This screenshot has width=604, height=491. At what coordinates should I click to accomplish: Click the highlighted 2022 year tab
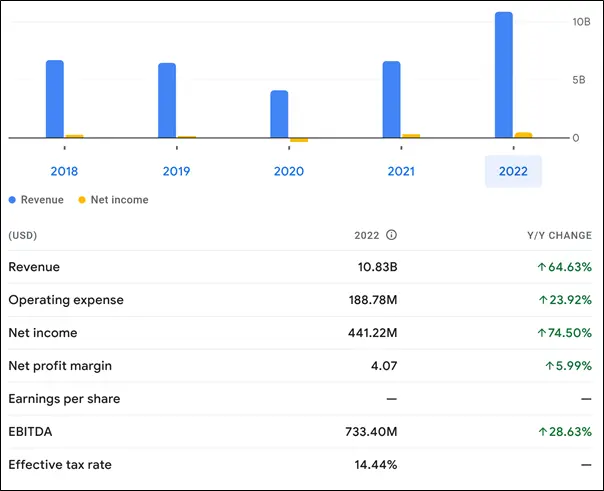(513, 171)
